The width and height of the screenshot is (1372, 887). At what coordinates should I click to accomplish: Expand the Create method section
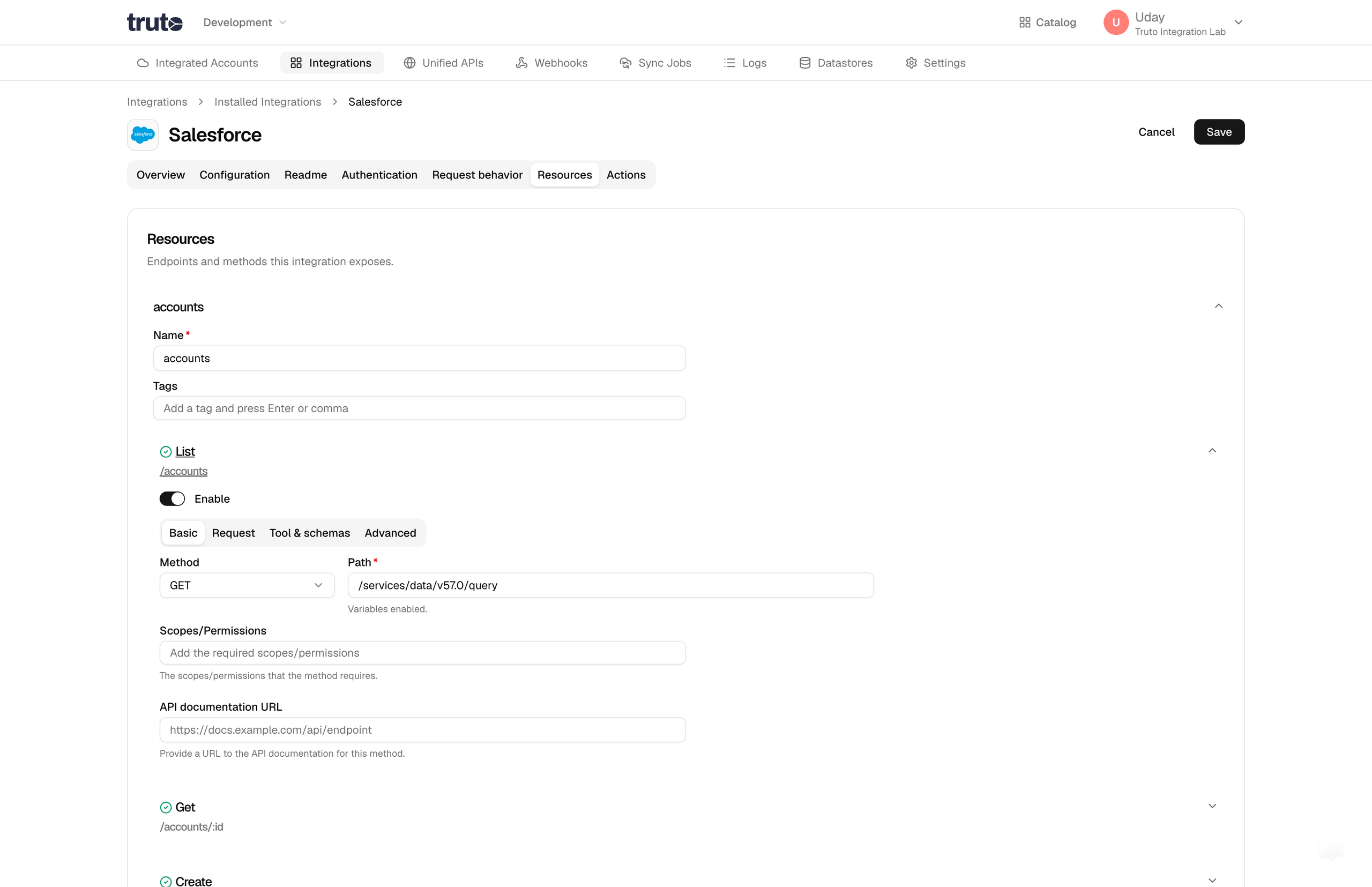1212,881
